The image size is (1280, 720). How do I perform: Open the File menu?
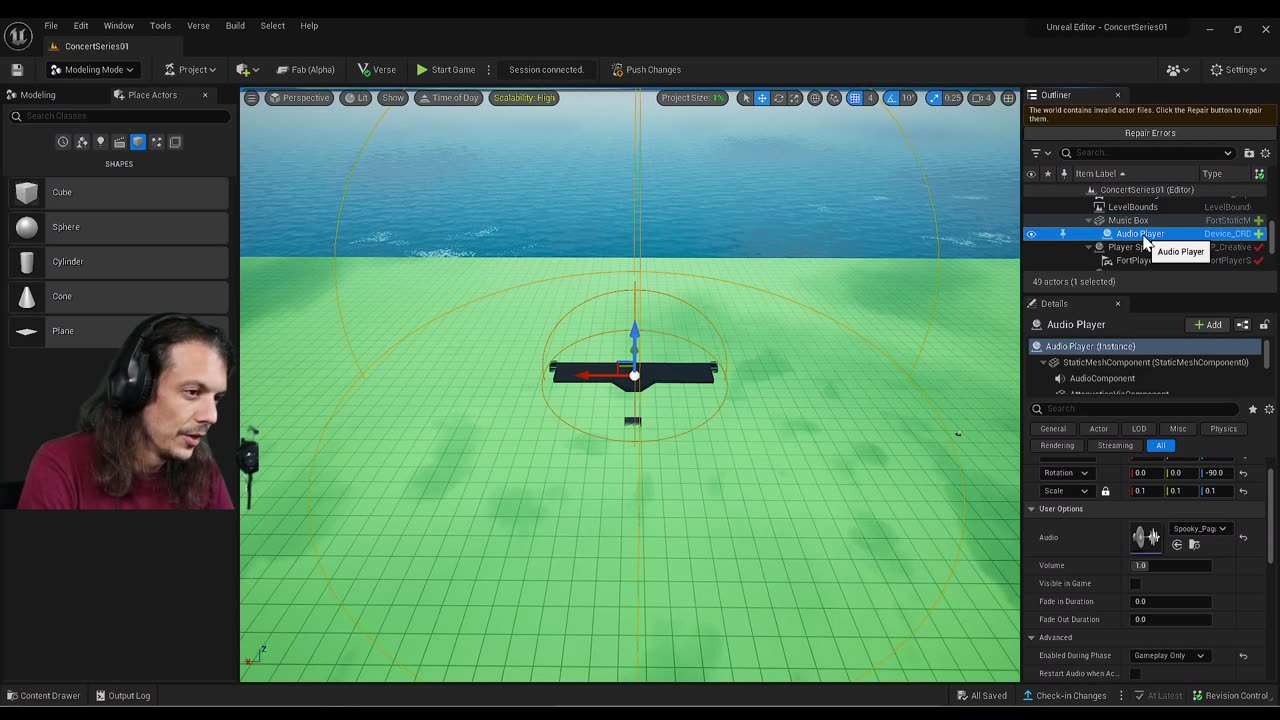point(51,26)
